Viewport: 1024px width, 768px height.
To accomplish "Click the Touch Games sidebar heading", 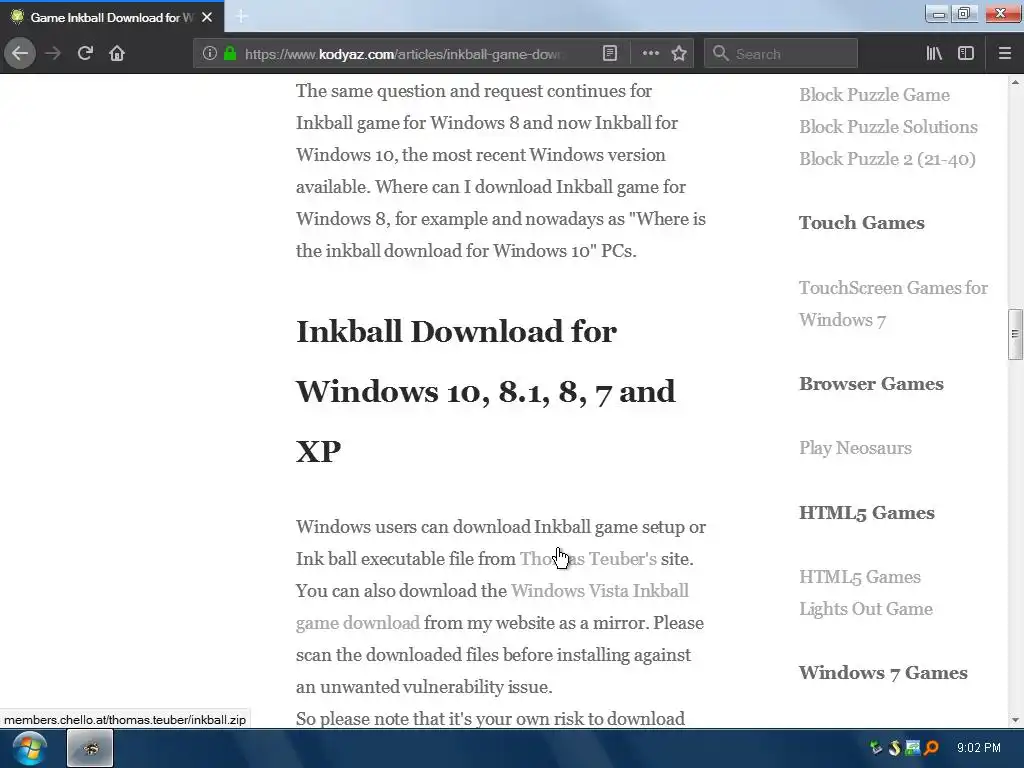I will (861, 223).
